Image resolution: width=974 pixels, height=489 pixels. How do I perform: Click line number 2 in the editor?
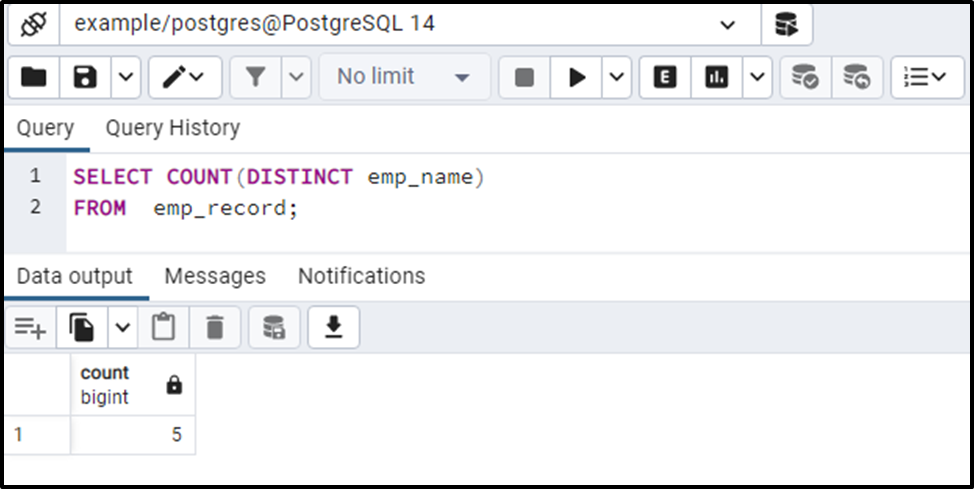pos(35,207)
